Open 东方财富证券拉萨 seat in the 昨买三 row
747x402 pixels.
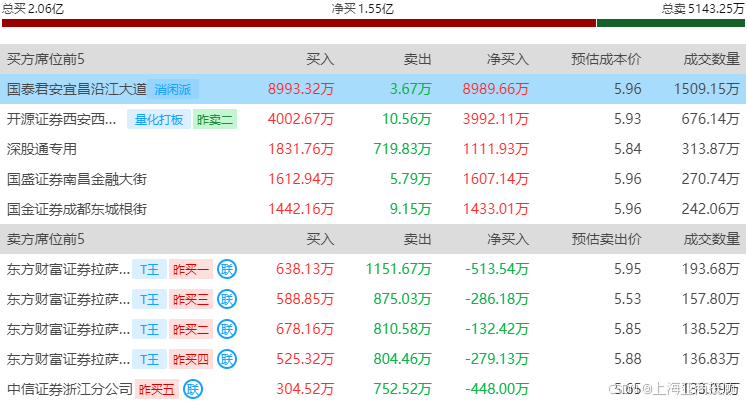click(x=68, y=300)
